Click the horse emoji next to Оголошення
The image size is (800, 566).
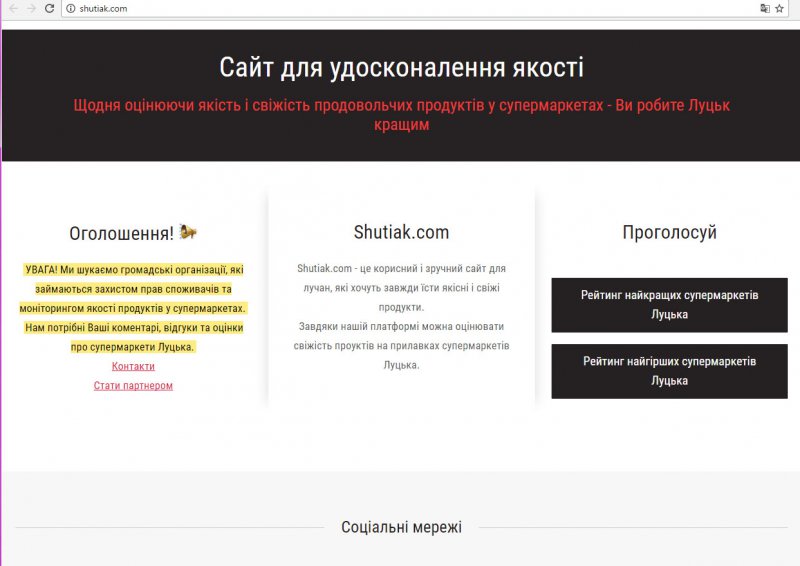pos(188,232)
